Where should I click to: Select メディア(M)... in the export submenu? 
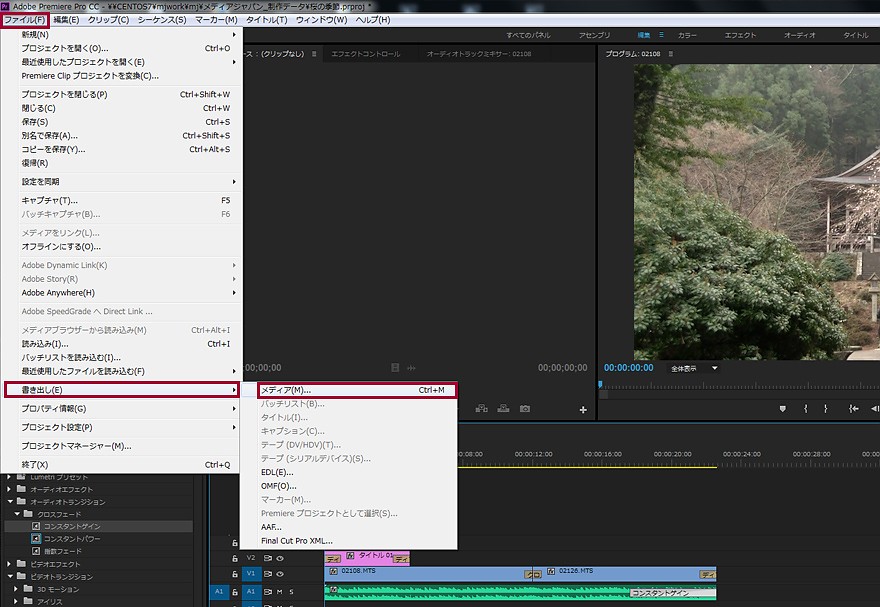357,390
